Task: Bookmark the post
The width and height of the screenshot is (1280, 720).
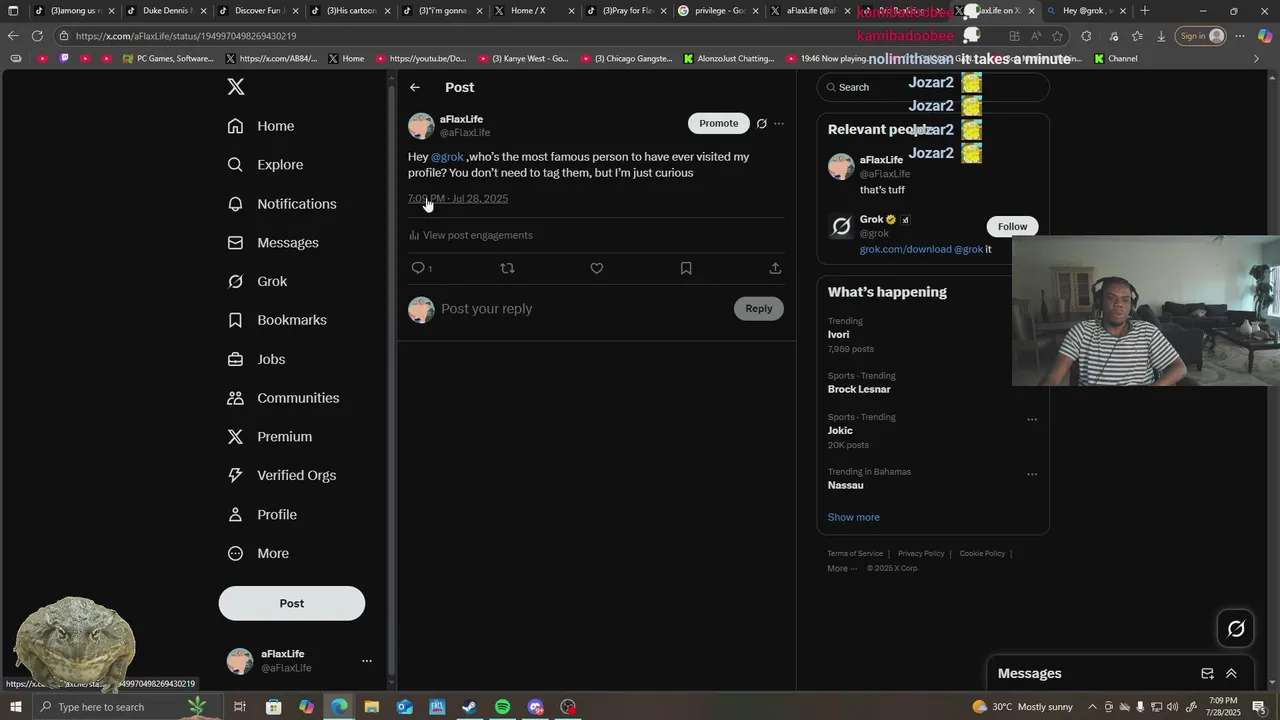Action: pos(686,268)
